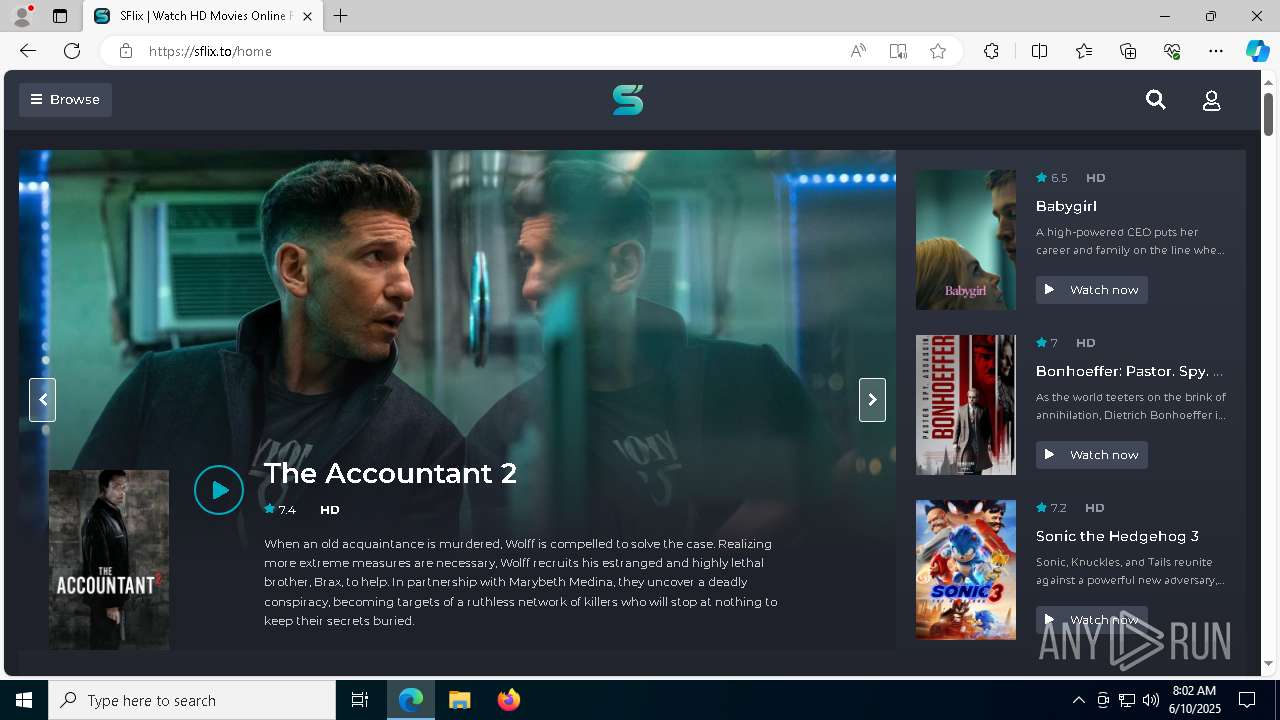Close the SFlix tab
1280x720 pixels.
pyautogui.click(x=307, y=16)
